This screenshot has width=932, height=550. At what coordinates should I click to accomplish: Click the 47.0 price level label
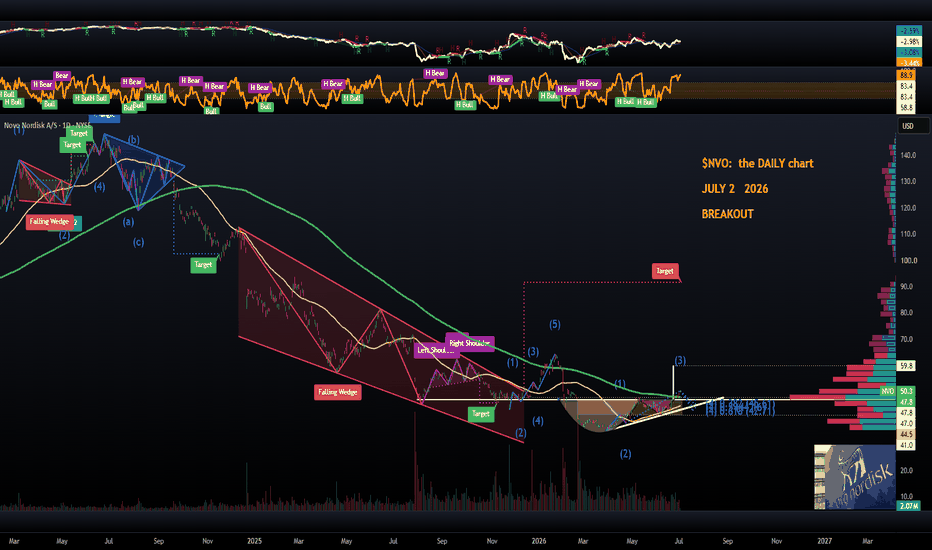tap(906, 423)
